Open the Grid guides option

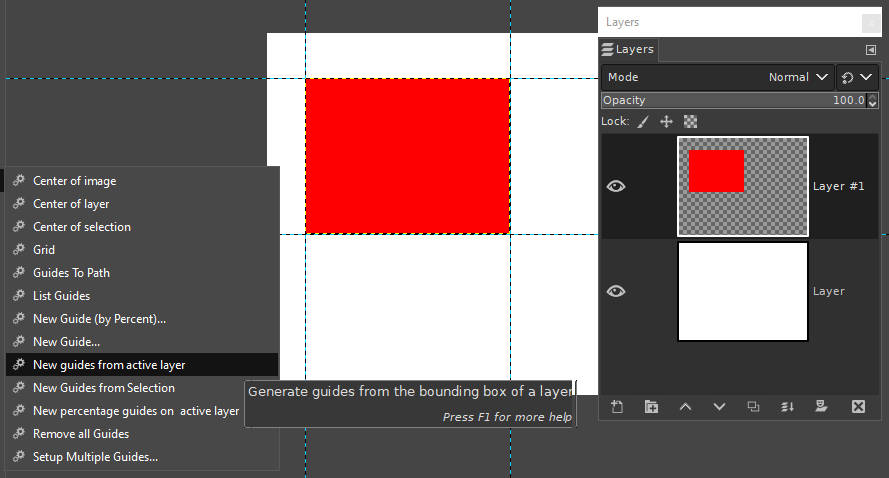point(142,249)
